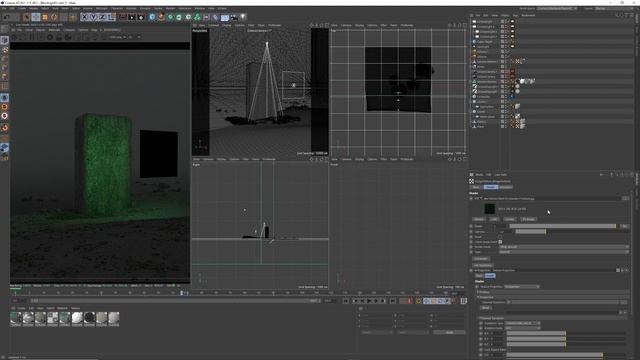Click the dark green texture preview swatch

[490, 209]
